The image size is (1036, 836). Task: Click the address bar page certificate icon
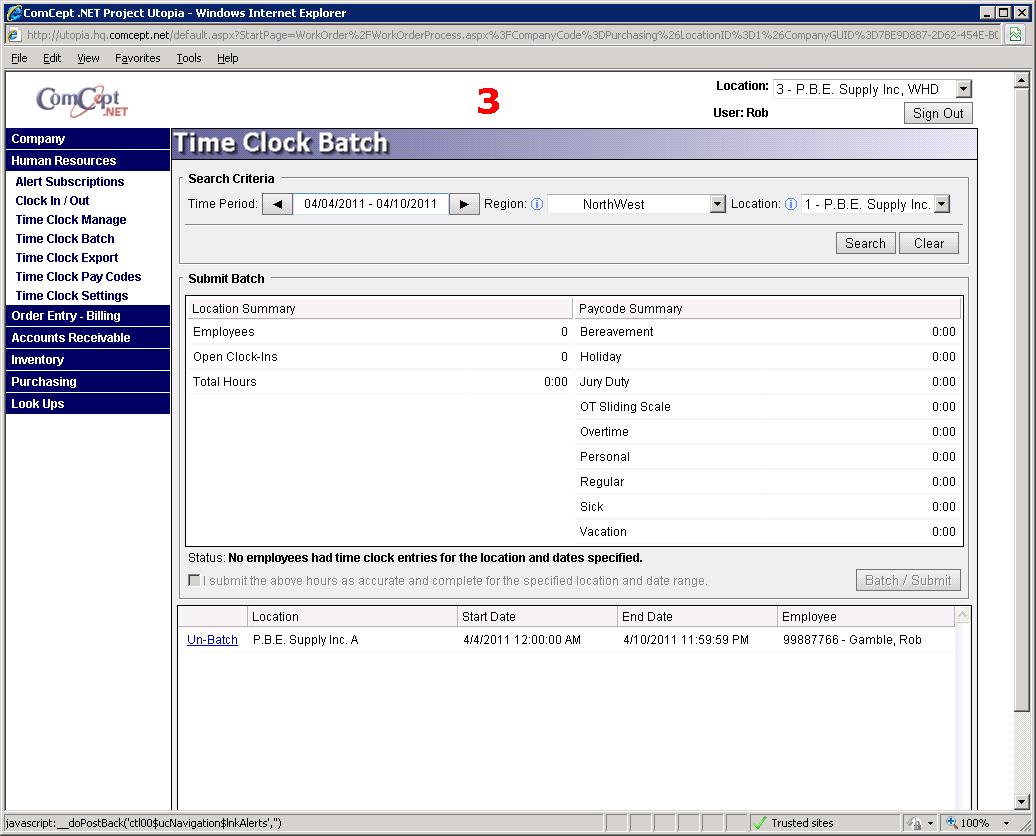pyautogui.click(x=1016, y=34)
